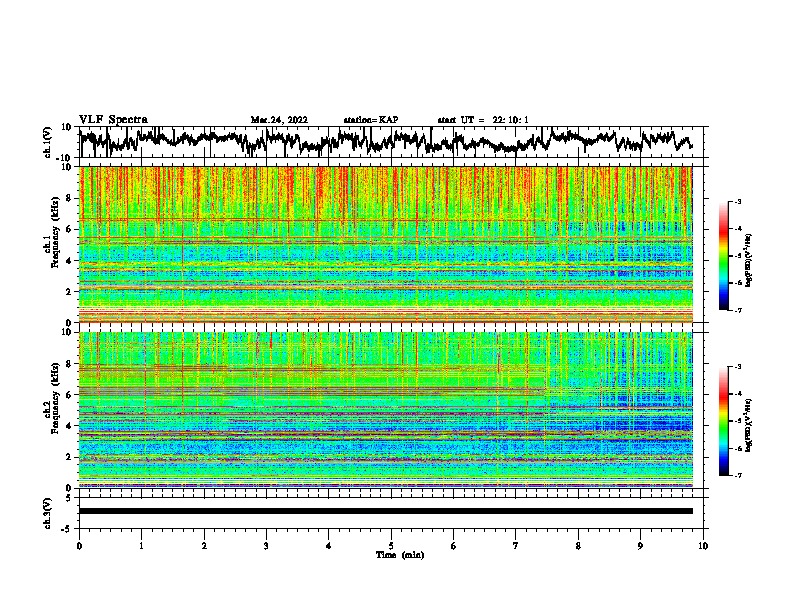Click the black bar in ch.3 panel
Viewport: 792px width, 612px height.
[386, 511]
